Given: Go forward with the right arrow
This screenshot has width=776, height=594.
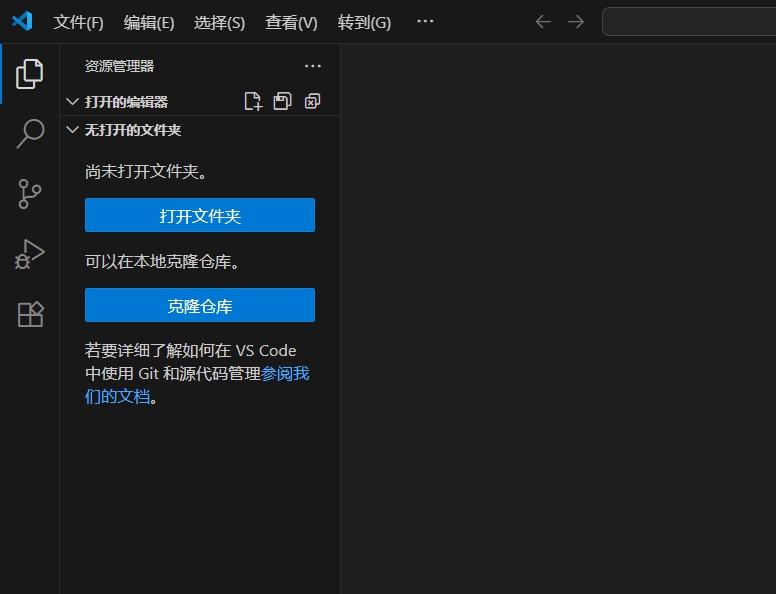Looking at the screenshot, I should pyautogui.click(x=576, y=22).
